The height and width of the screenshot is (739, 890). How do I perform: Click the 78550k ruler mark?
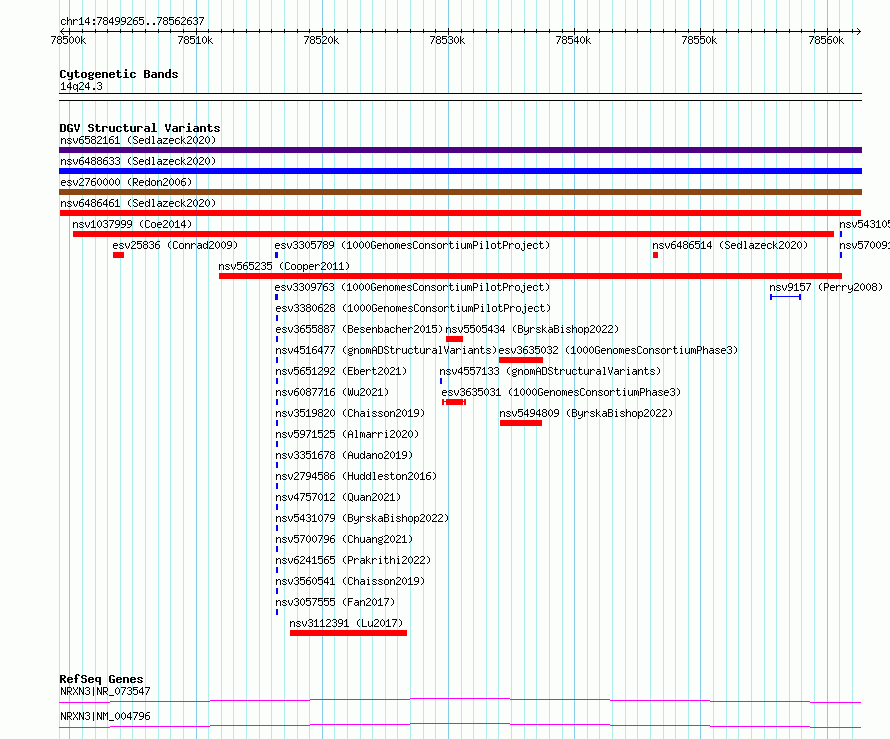[x=699, y=40]
